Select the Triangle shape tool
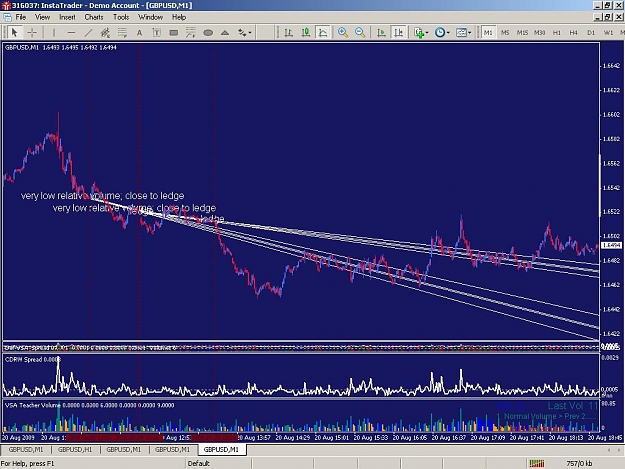 (225, 32)
